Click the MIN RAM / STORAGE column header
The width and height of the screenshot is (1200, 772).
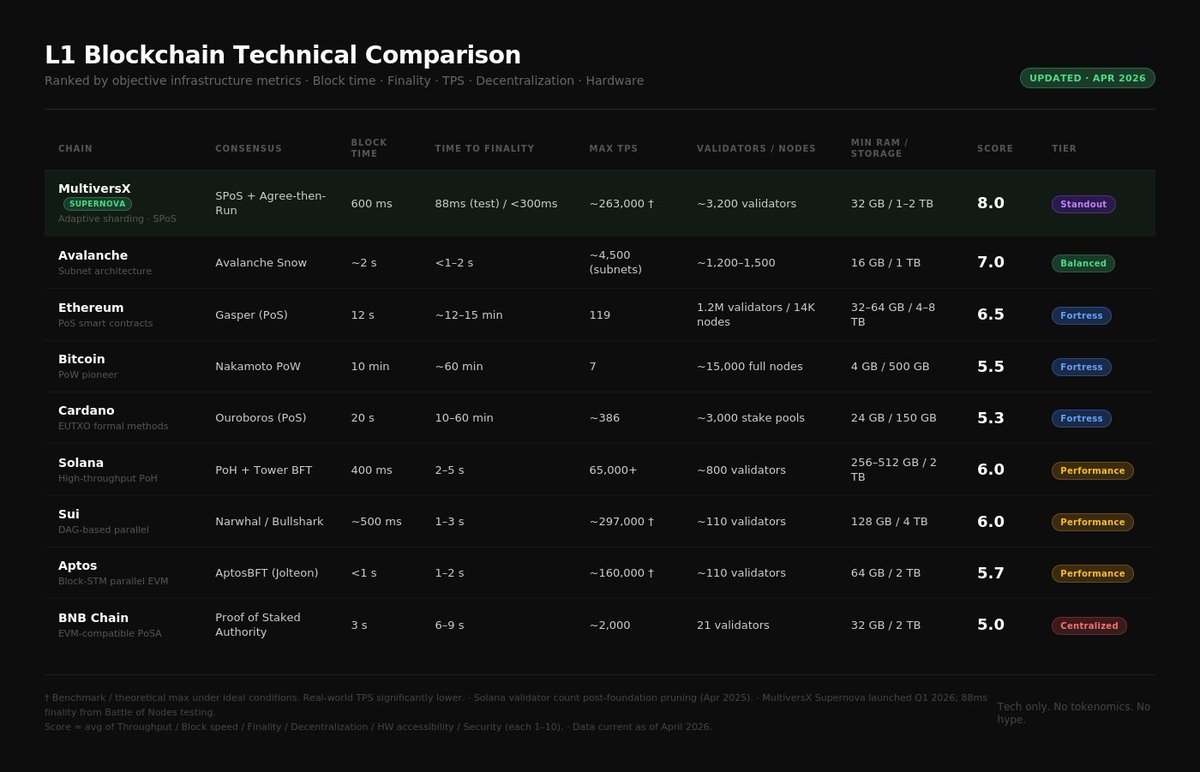point(877,148)
